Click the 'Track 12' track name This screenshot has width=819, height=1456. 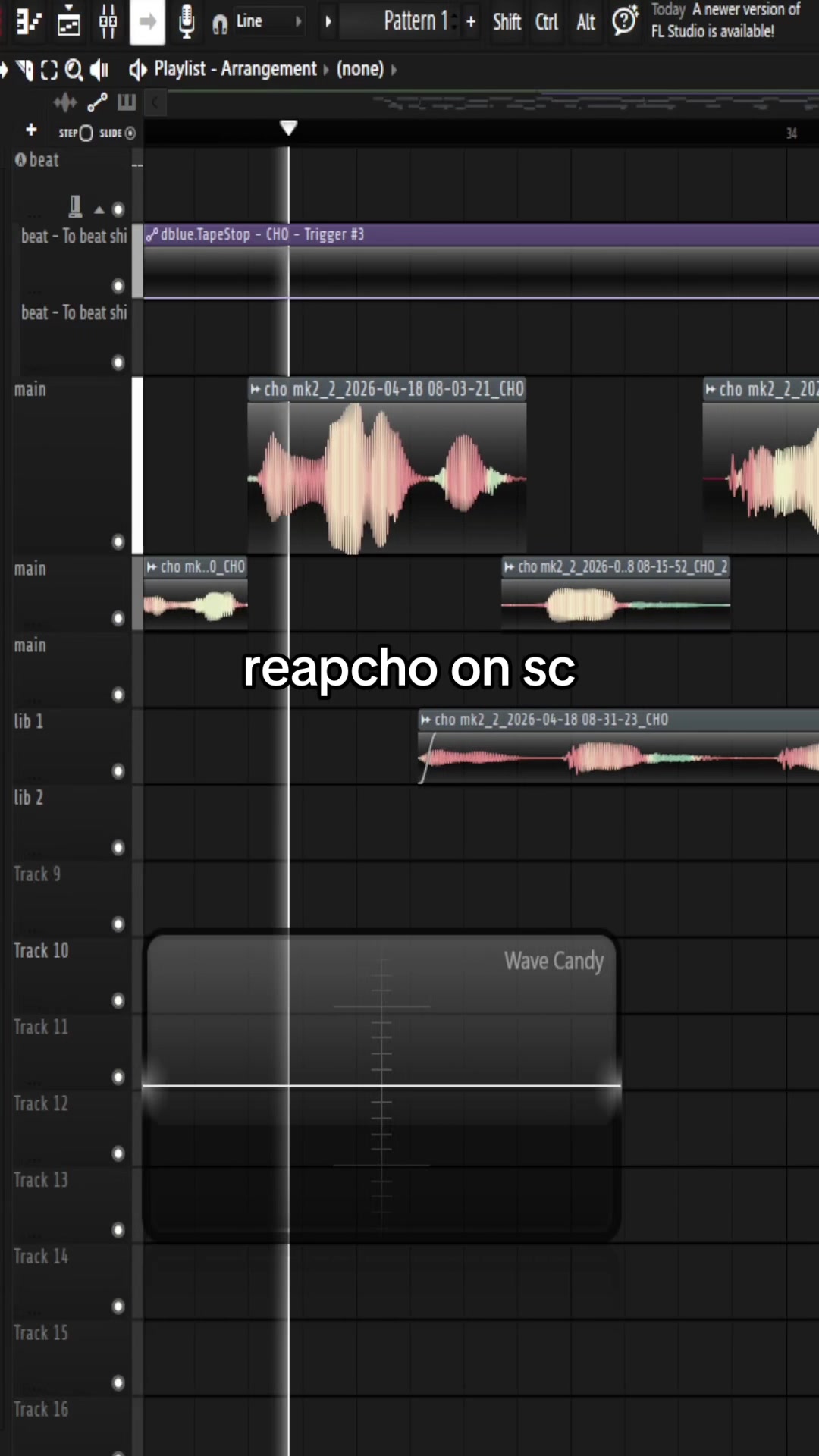(41, 1103)
